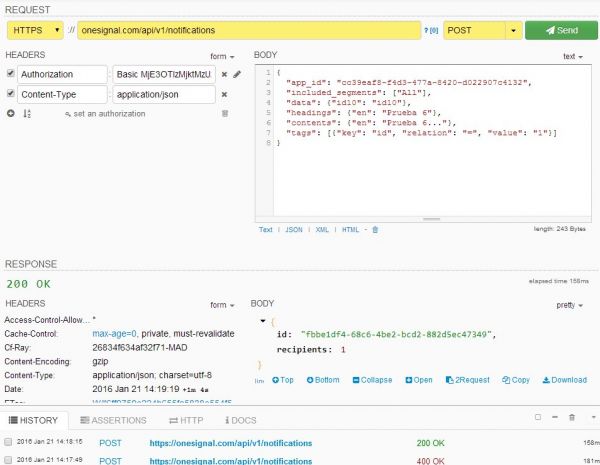The width and height of the screenshot is (600, 465).
Task: Collapse all response body nodes
Action: tap(372, 380)
